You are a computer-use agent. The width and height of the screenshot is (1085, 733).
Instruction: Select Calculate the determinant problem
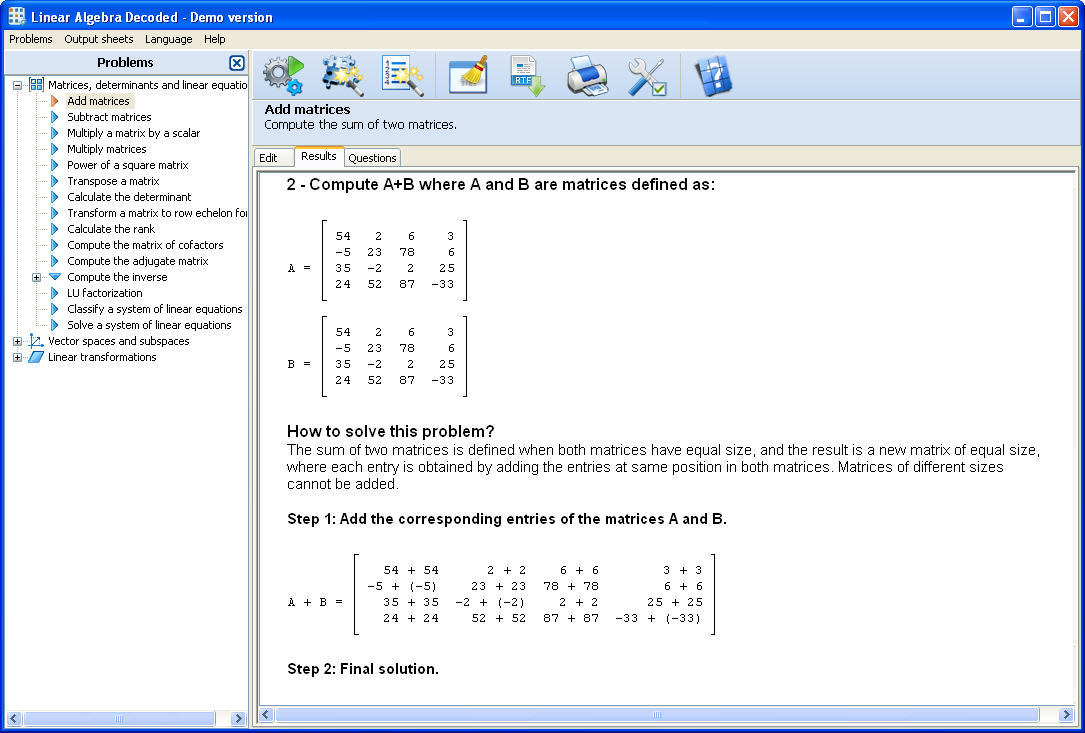click(129, 197)
